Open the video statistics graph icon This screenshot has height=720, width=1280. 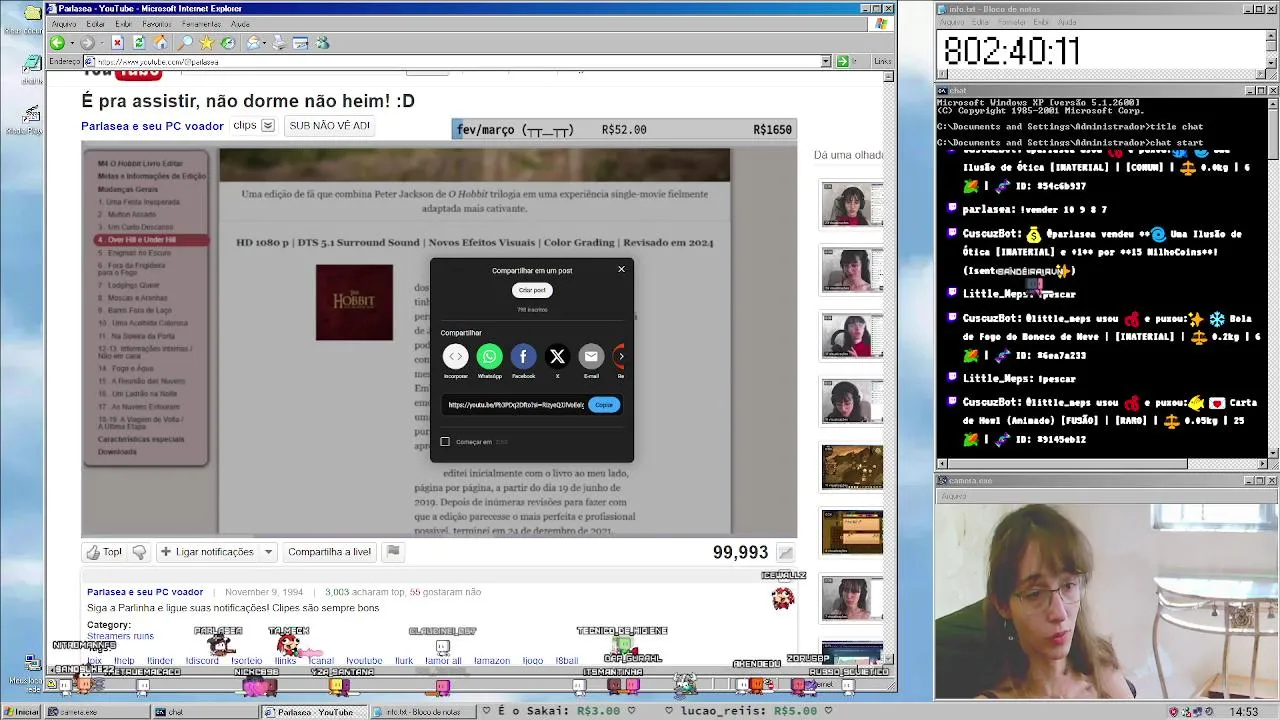(x=786, y=552)
